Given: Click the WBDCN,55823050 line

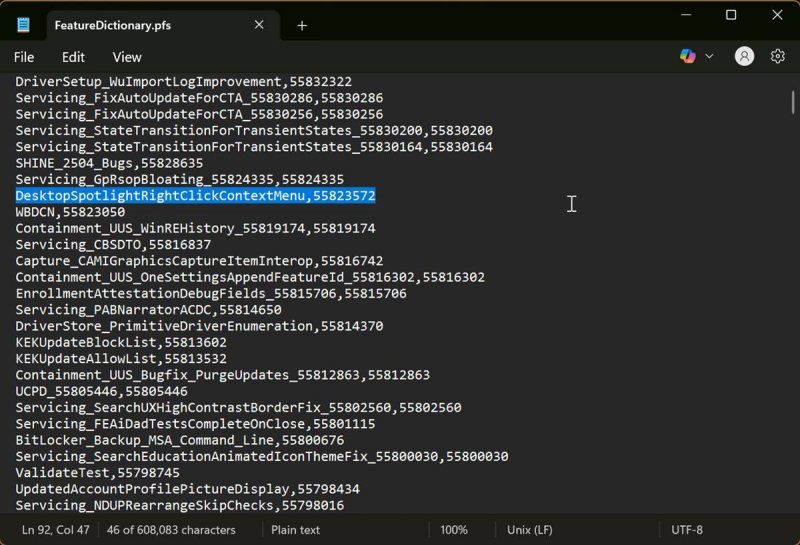Looking at the screenshot, I should coord(70,212).
